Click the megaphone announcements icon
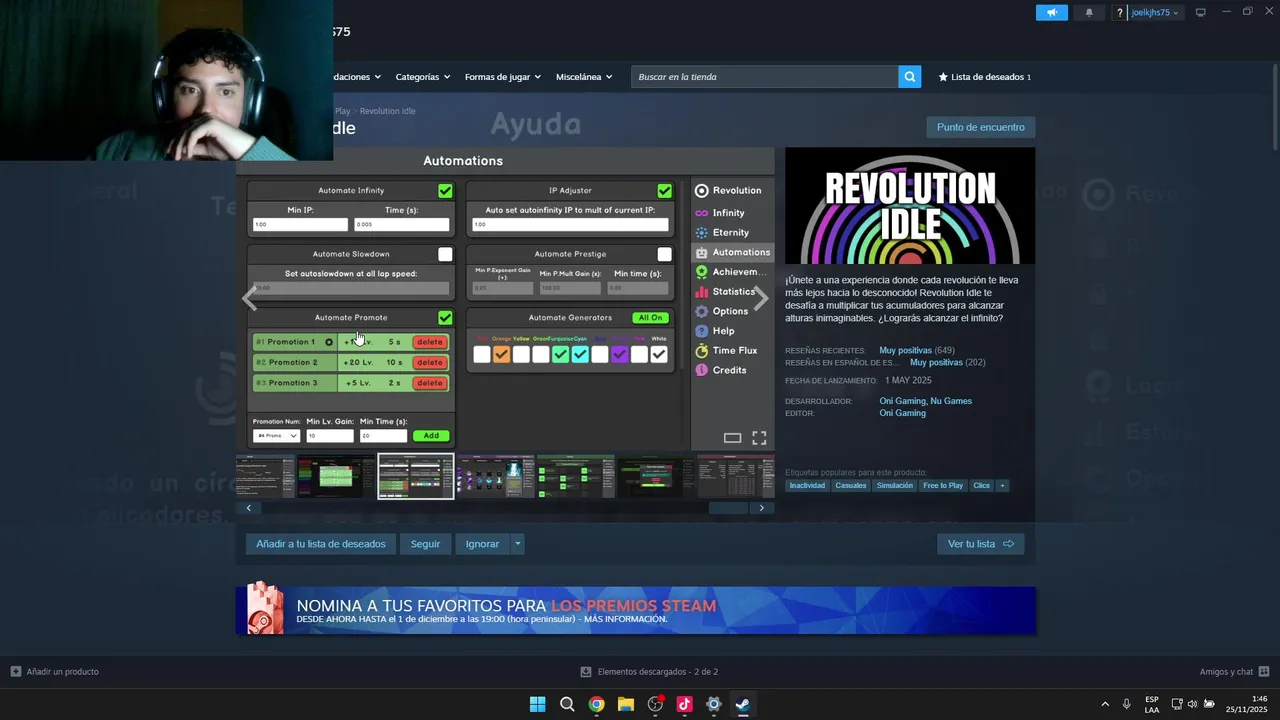This screenshot has height=720, width=1280. coord(1051,12)
